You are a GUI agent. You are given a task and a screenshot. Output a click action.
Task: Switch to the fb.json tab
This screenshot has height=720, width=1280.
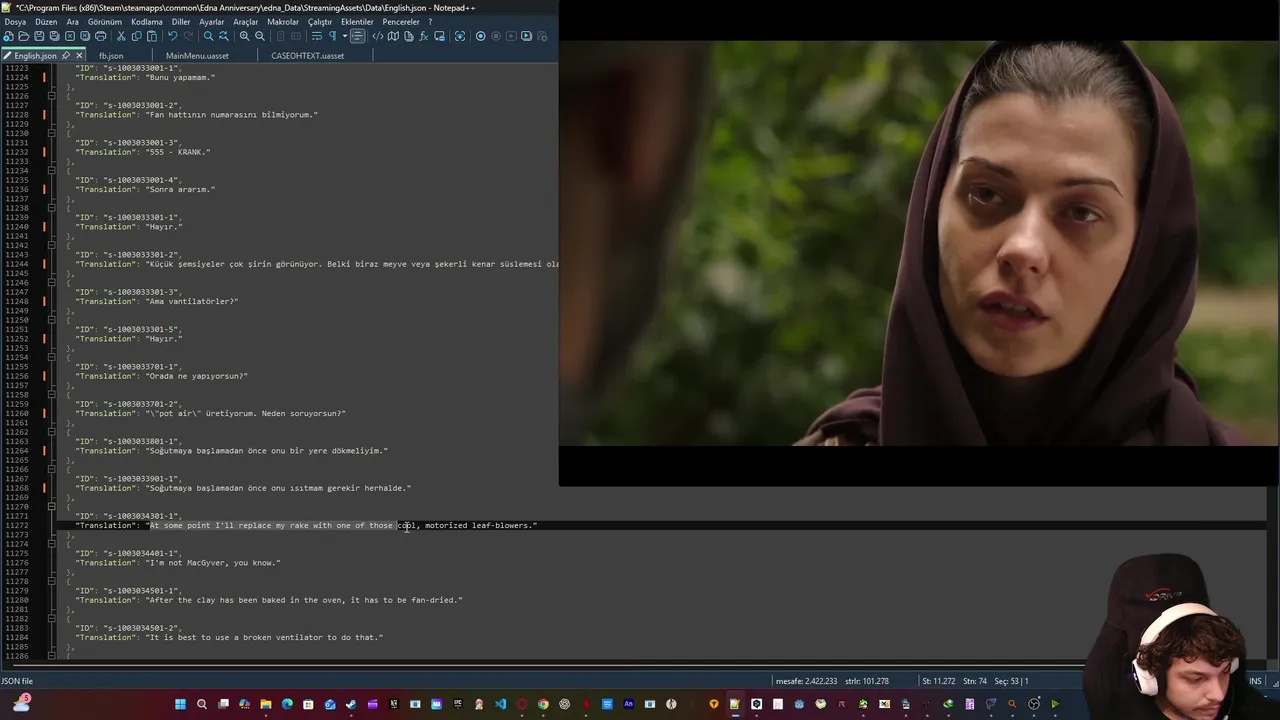pos(111,56)
